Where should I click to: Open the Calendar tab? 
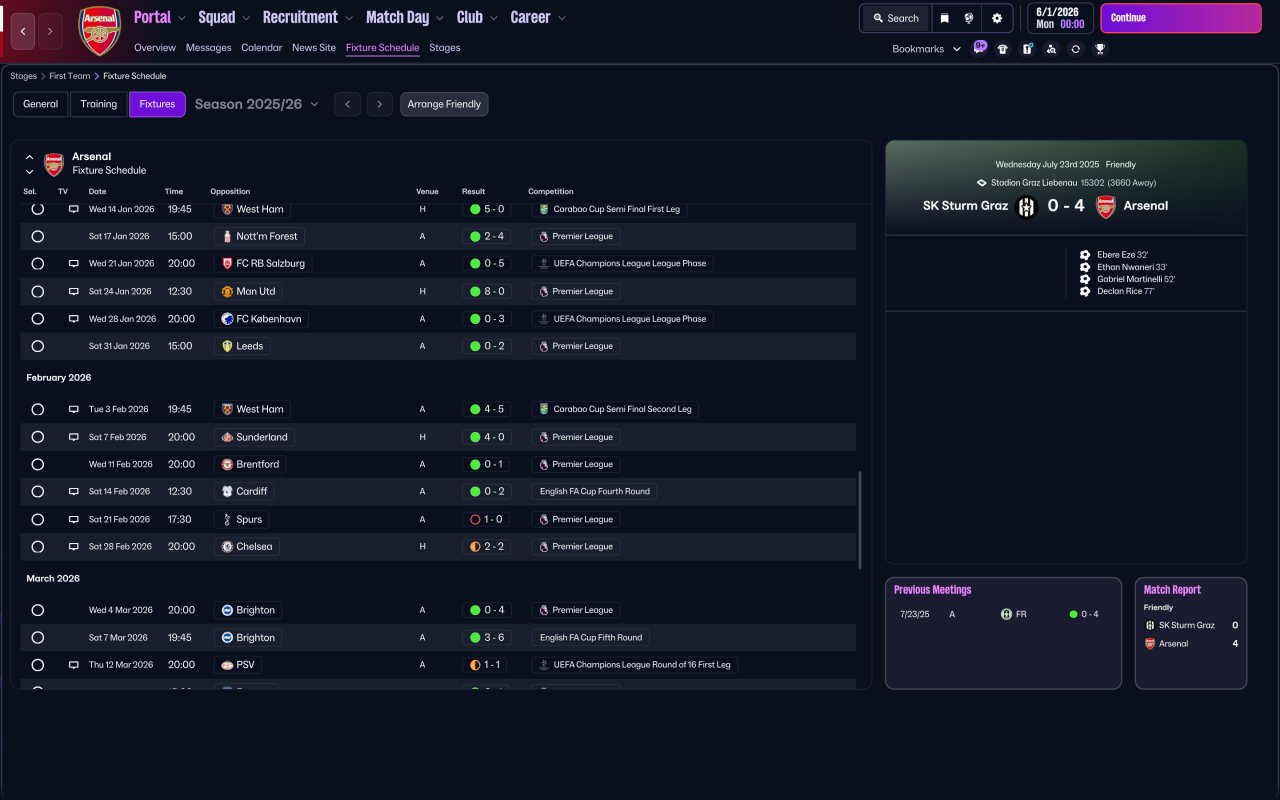261,48
